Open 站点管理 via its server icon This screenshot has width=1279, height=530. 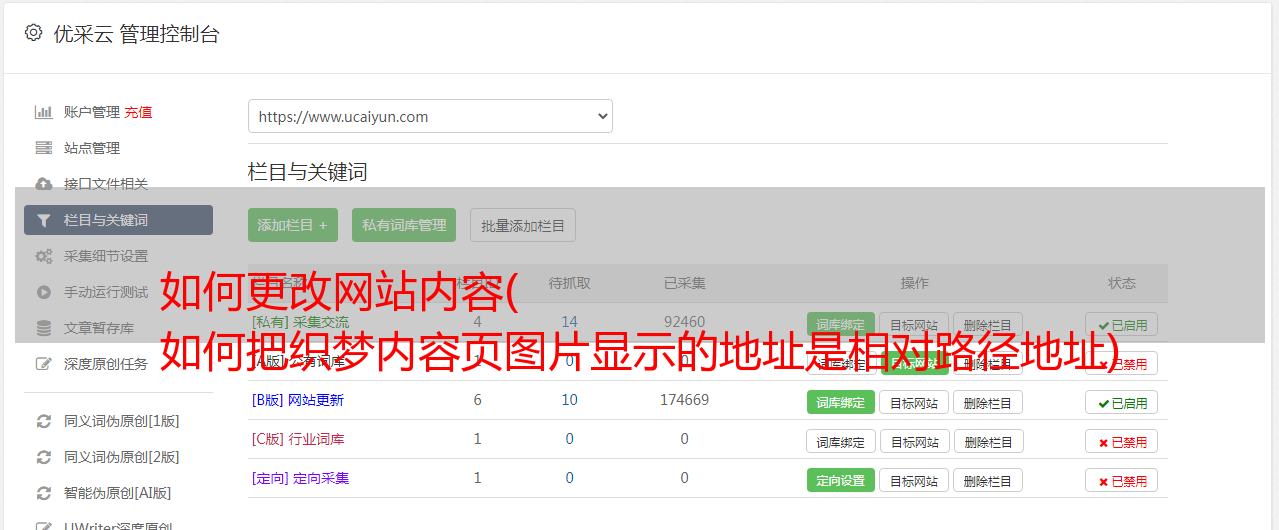(43, 148)
